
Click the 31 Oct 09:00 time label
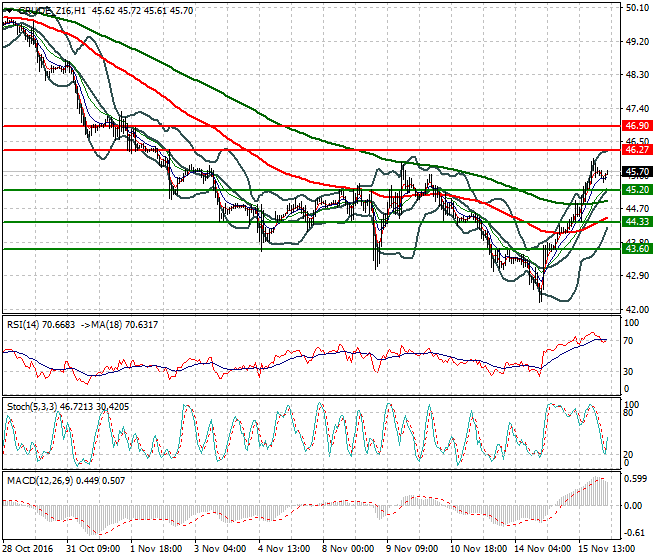click(x=94, y=549)
